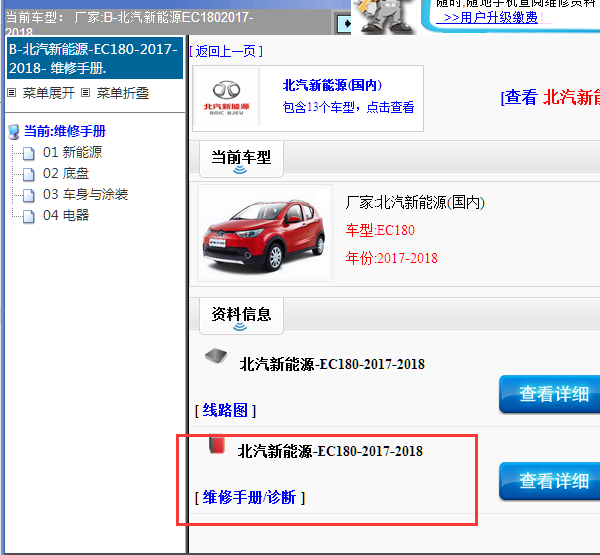Click the 当前车型 header text at top
The width and height of the screenshot is (600, 555).
tap(129, 22)
